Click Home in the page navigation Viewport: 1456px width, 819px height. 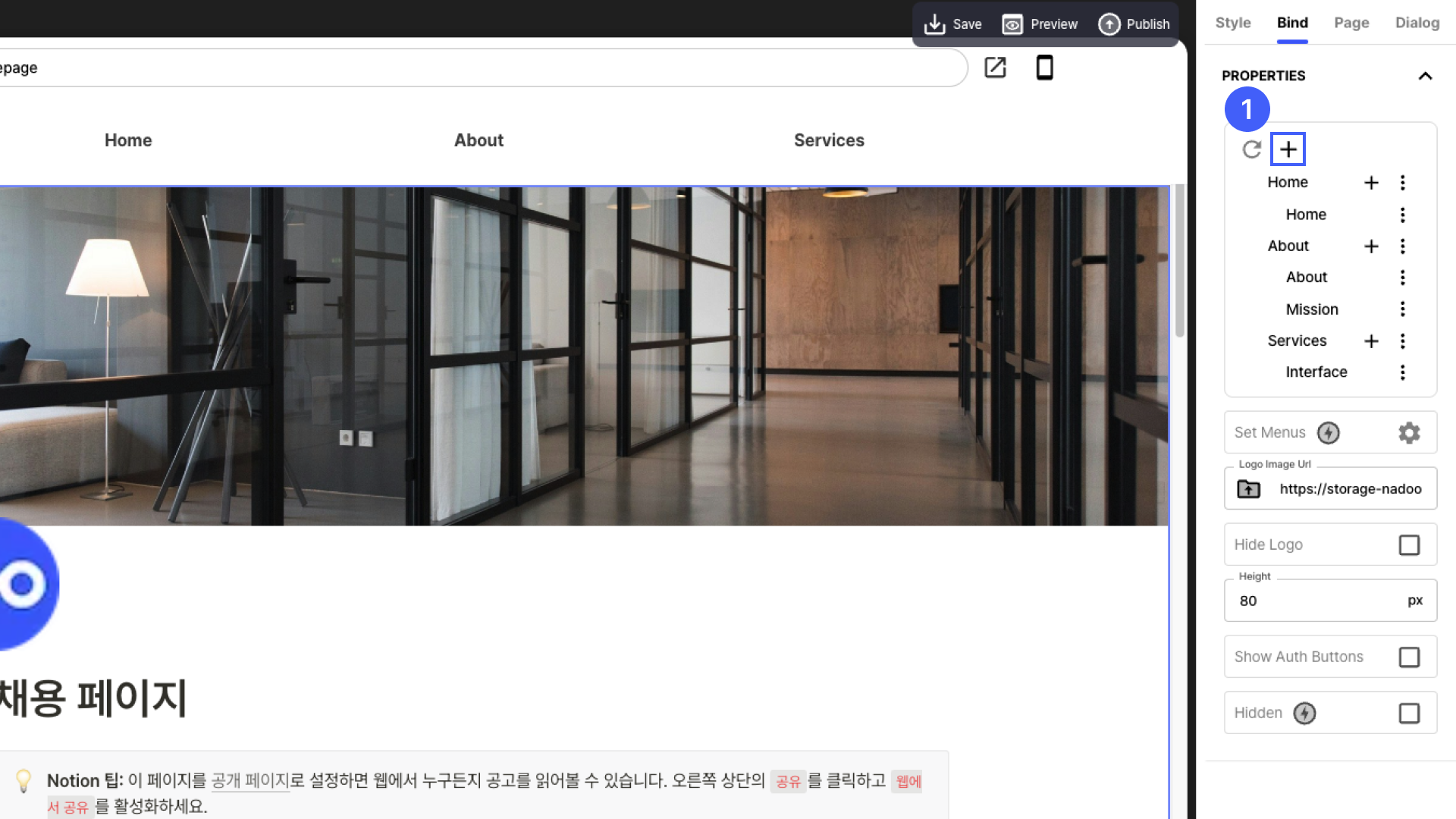[128, 140]
